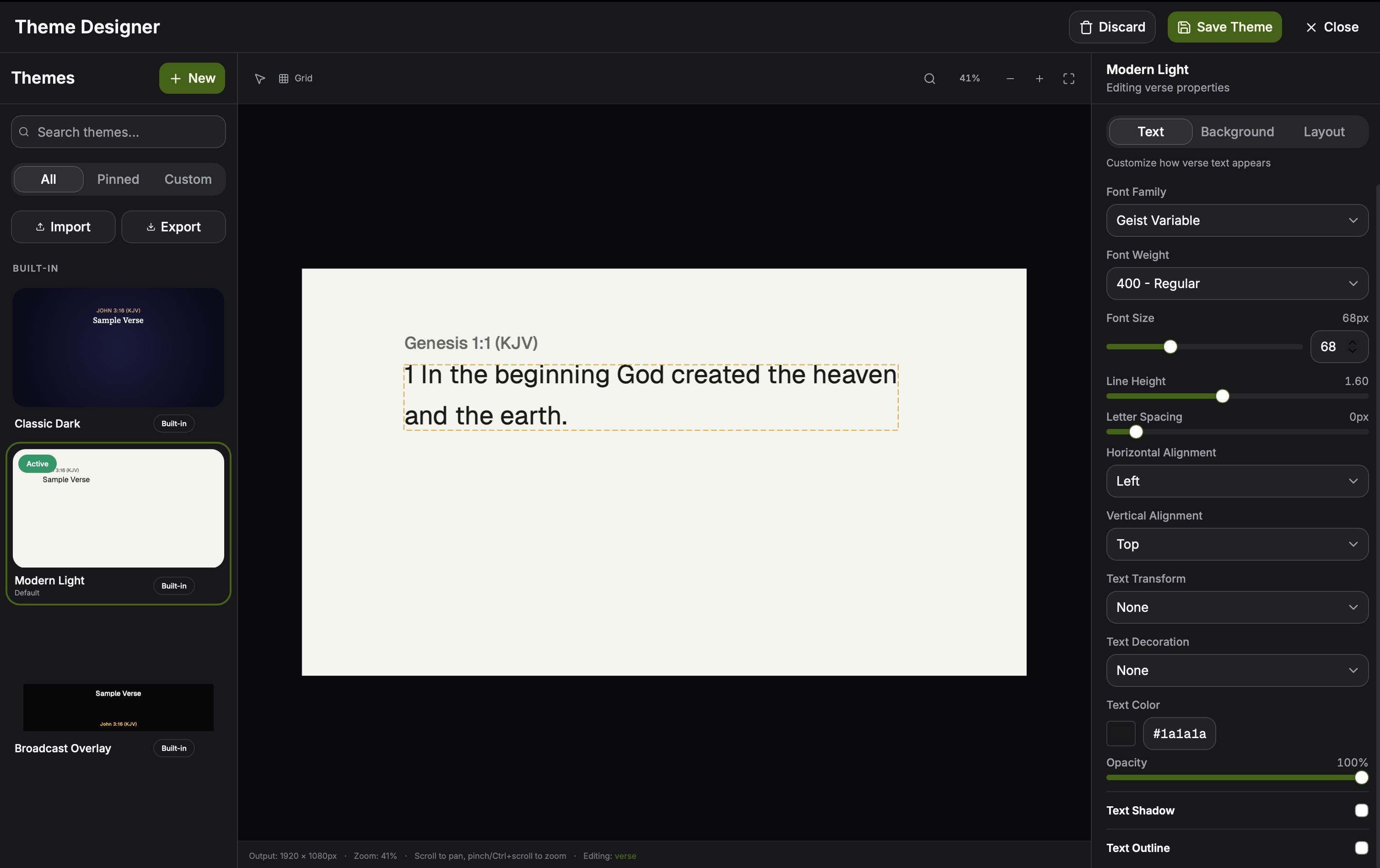Open the Layout properties tab
The height and width of the screenshot is (868, 1380).
1324,132
